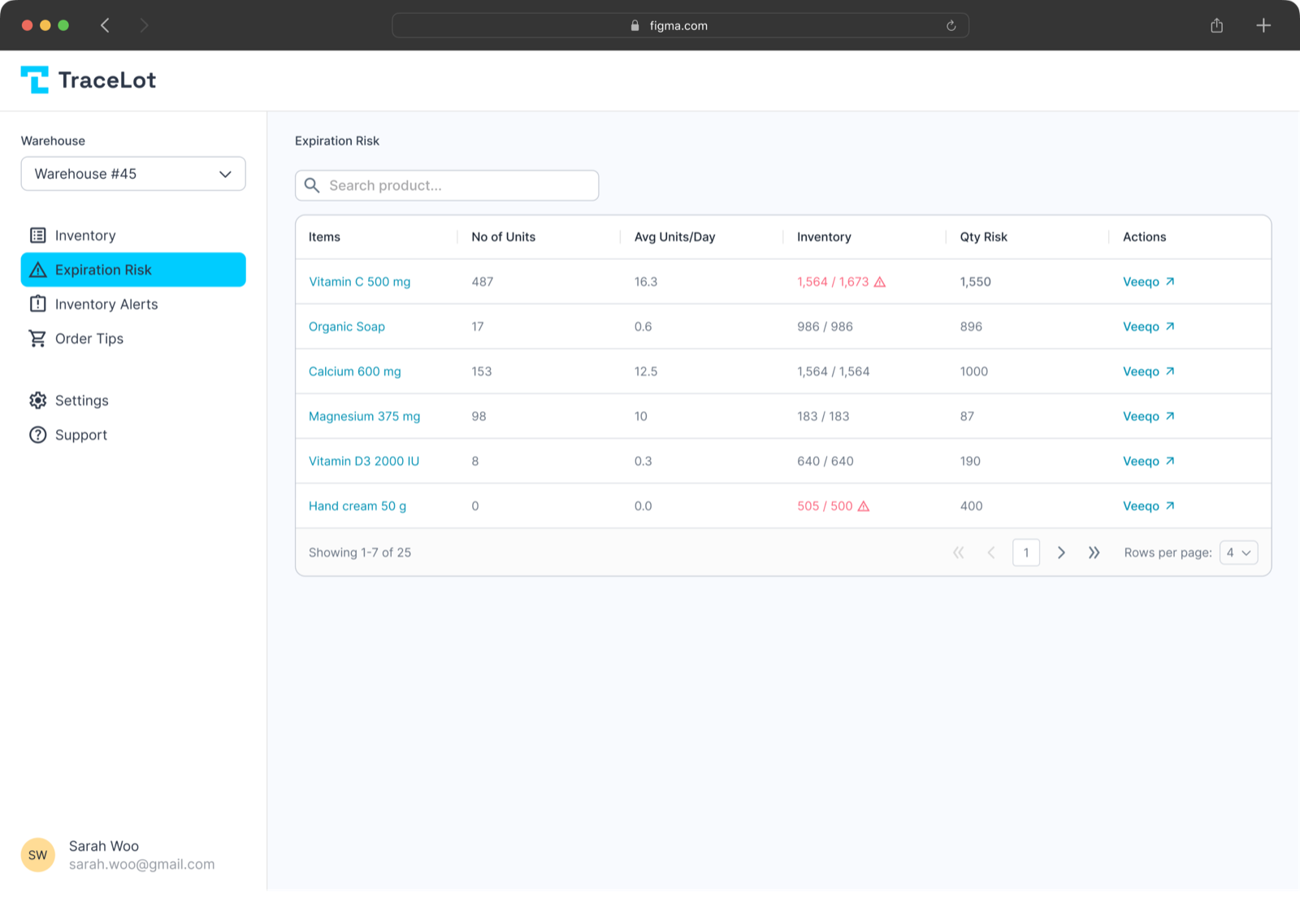Click the warning icon next to 1,564 / 1,673

(x=881, y=281)
